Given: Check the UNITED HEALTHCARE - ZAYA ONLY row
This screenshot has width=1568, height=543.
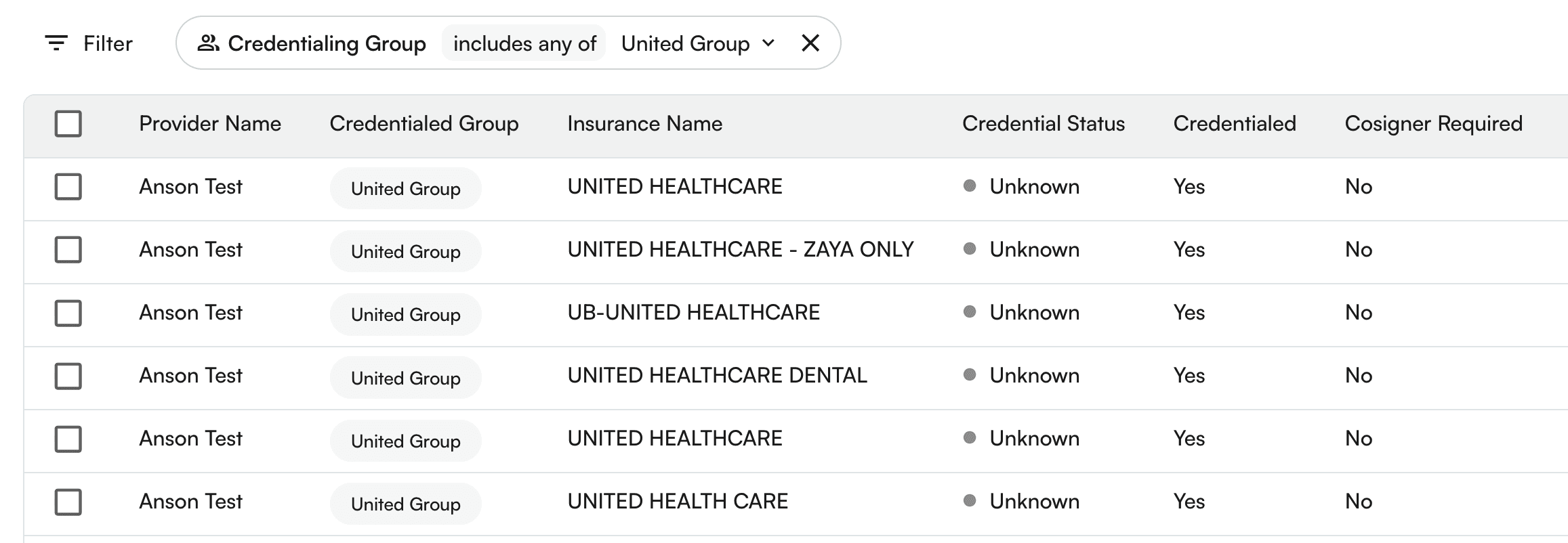Looking at the screenshot, I should pyautogui.click(x=68, y=250).
